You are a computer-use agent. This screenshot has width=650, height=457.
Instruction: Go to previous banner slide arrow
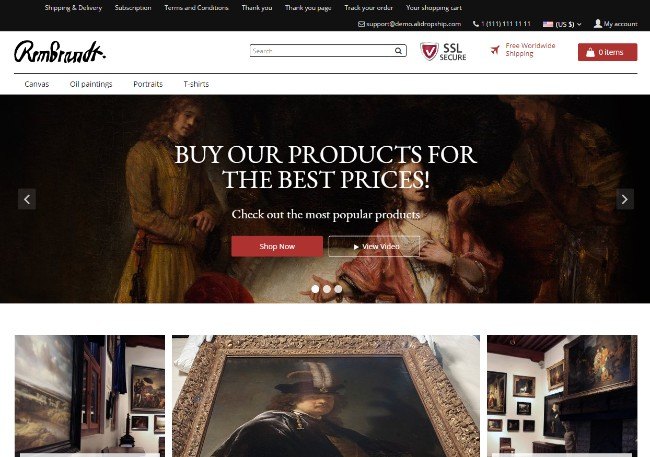click(x=27, y=199)
